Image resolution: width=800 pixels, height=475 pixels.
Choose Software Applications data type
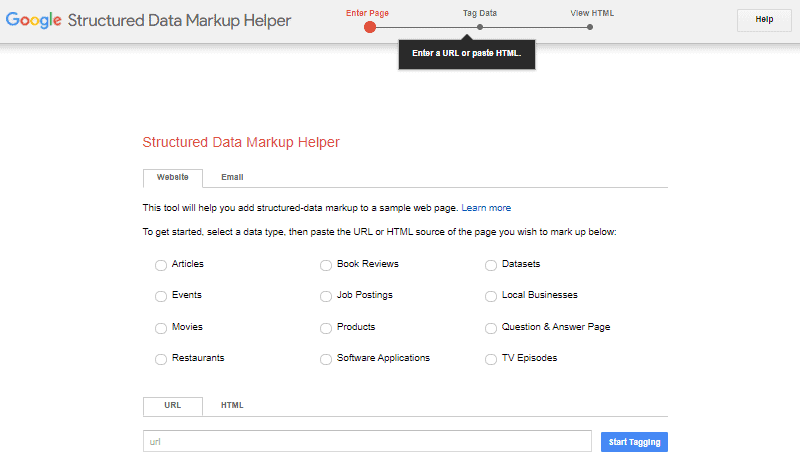pos(326,359)
